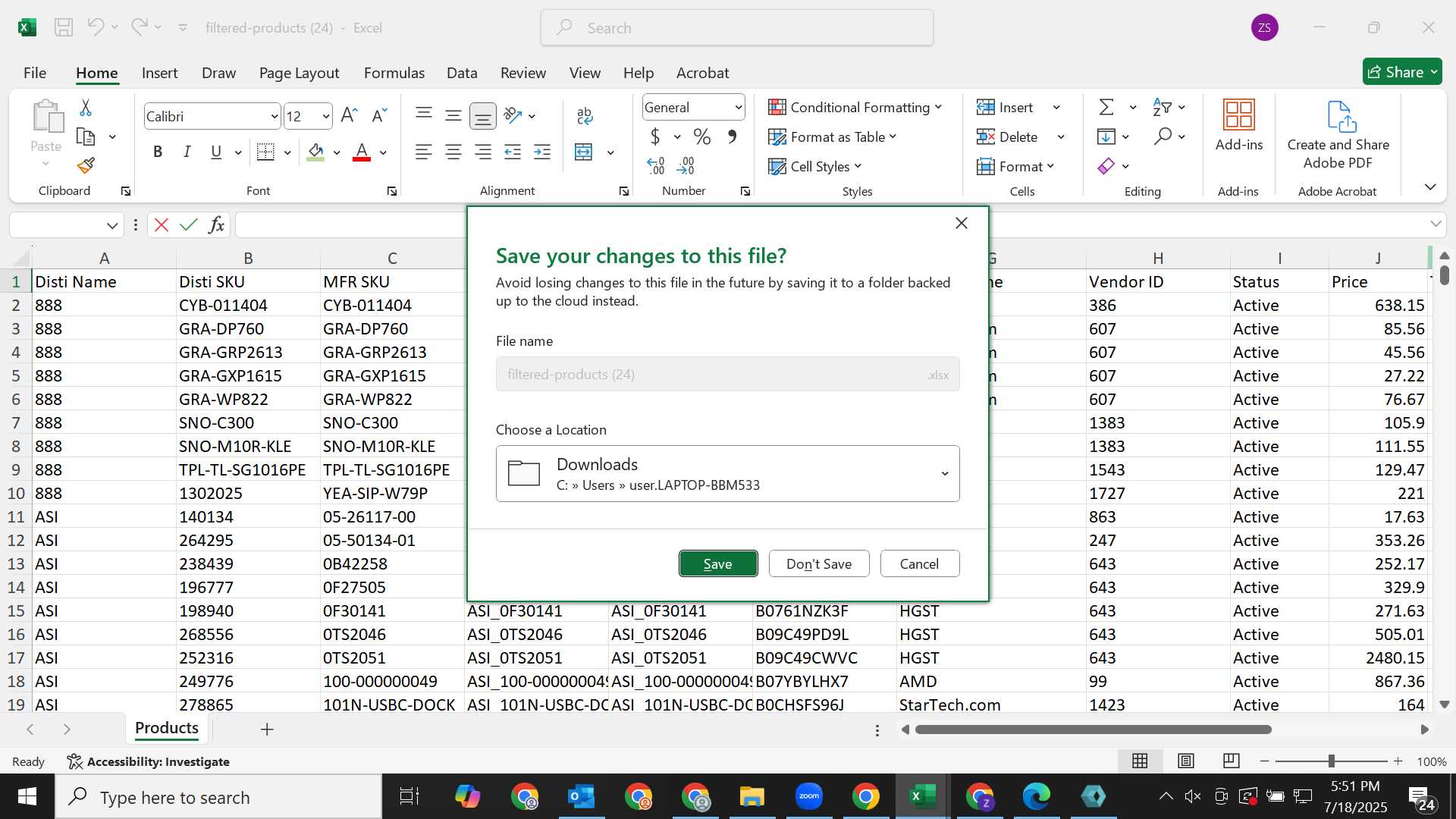This screenshot has height=819, width=1456.
Task: Align text right
Action: tap(483, 152)
